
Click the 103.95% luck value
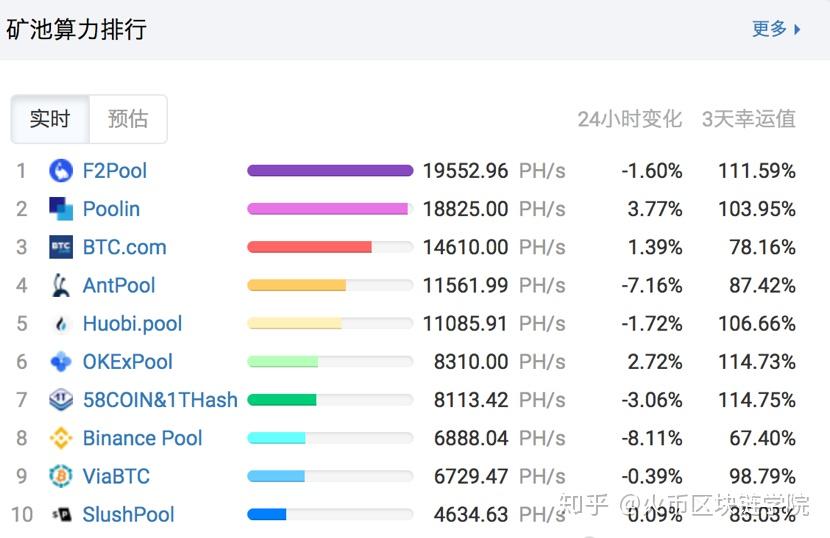(757, 209)
